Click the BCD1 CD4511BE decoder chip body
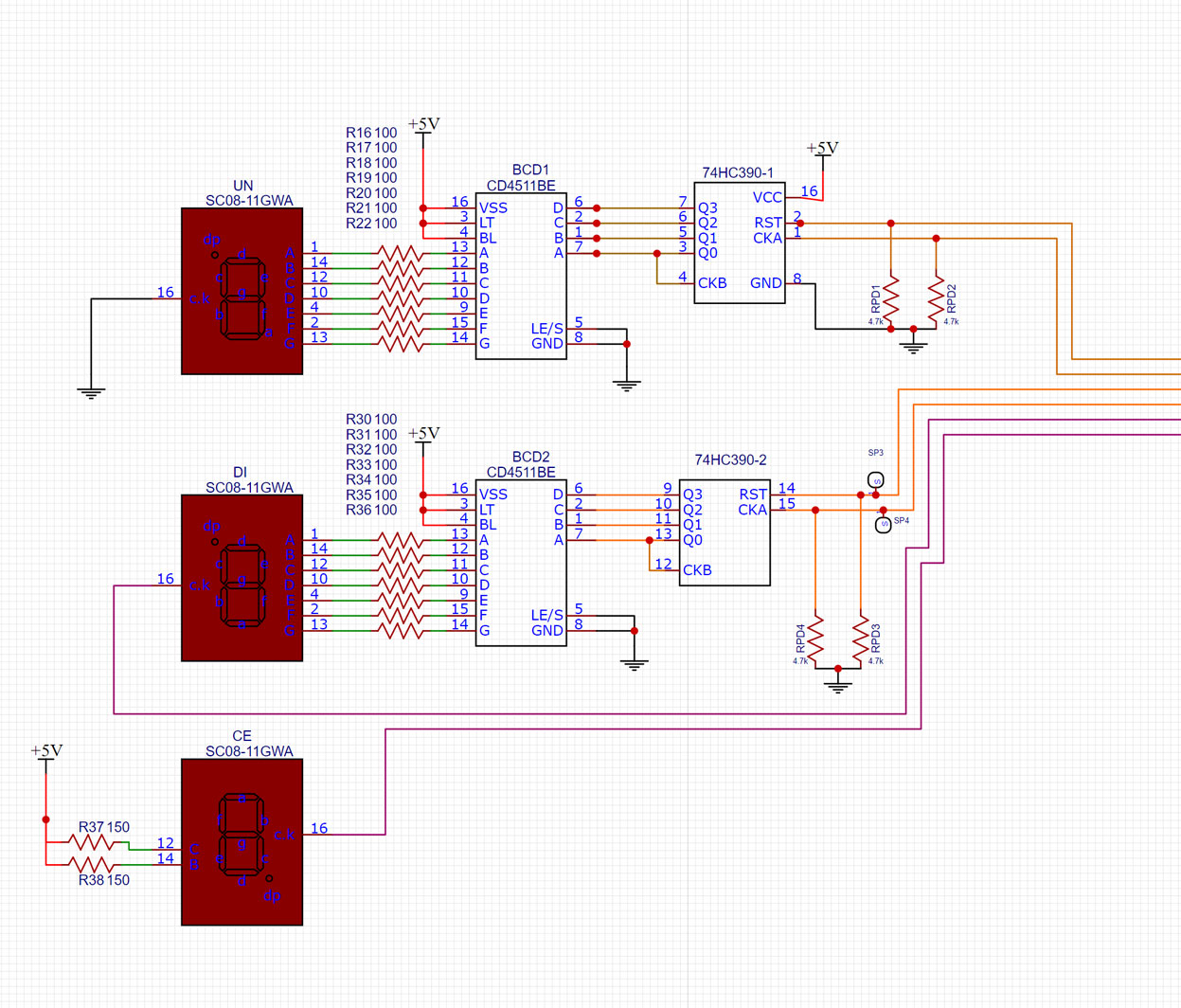The image size is (1181, 1008). tap(521, 277)
